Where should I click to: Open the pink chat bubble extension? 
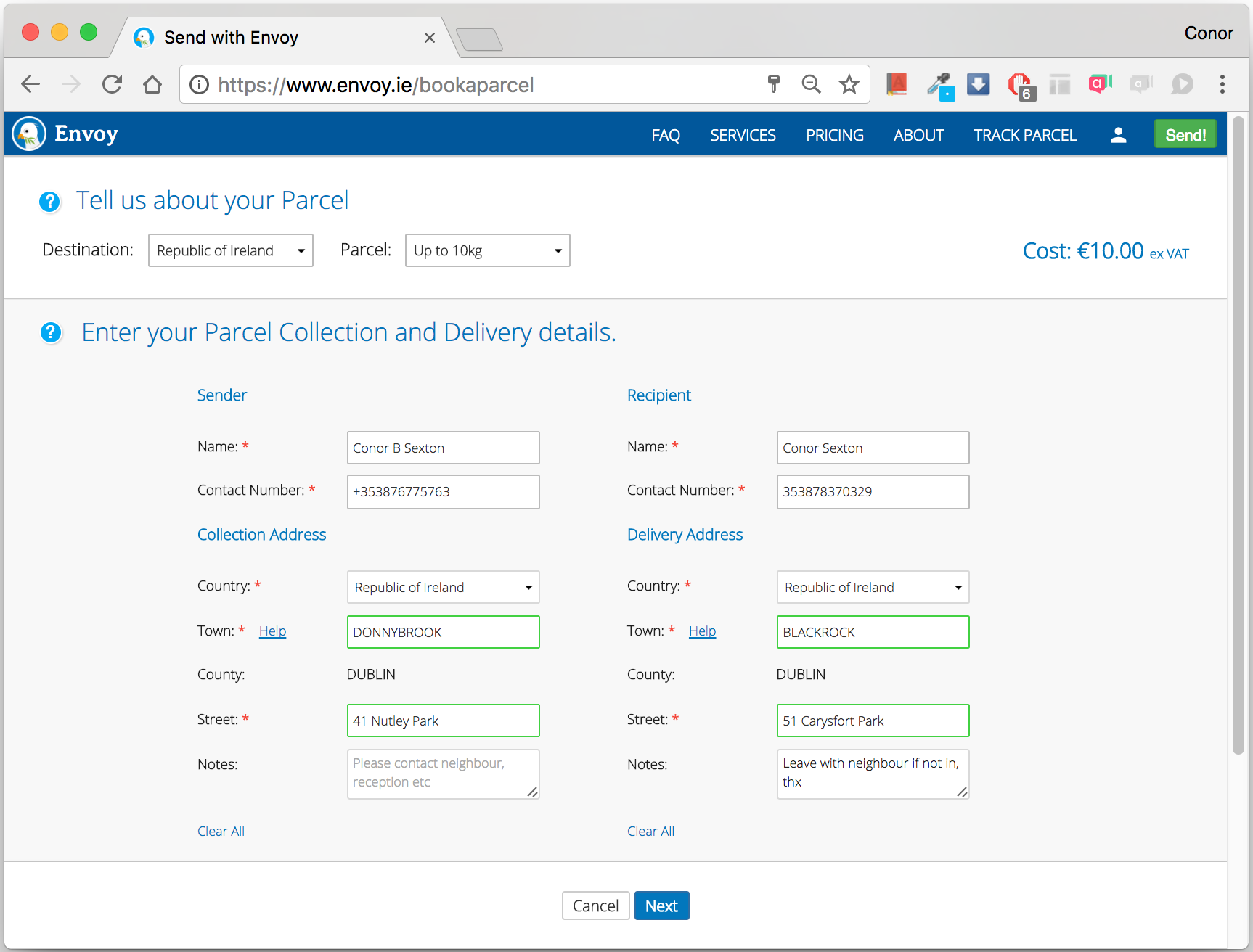[1101, 84]
